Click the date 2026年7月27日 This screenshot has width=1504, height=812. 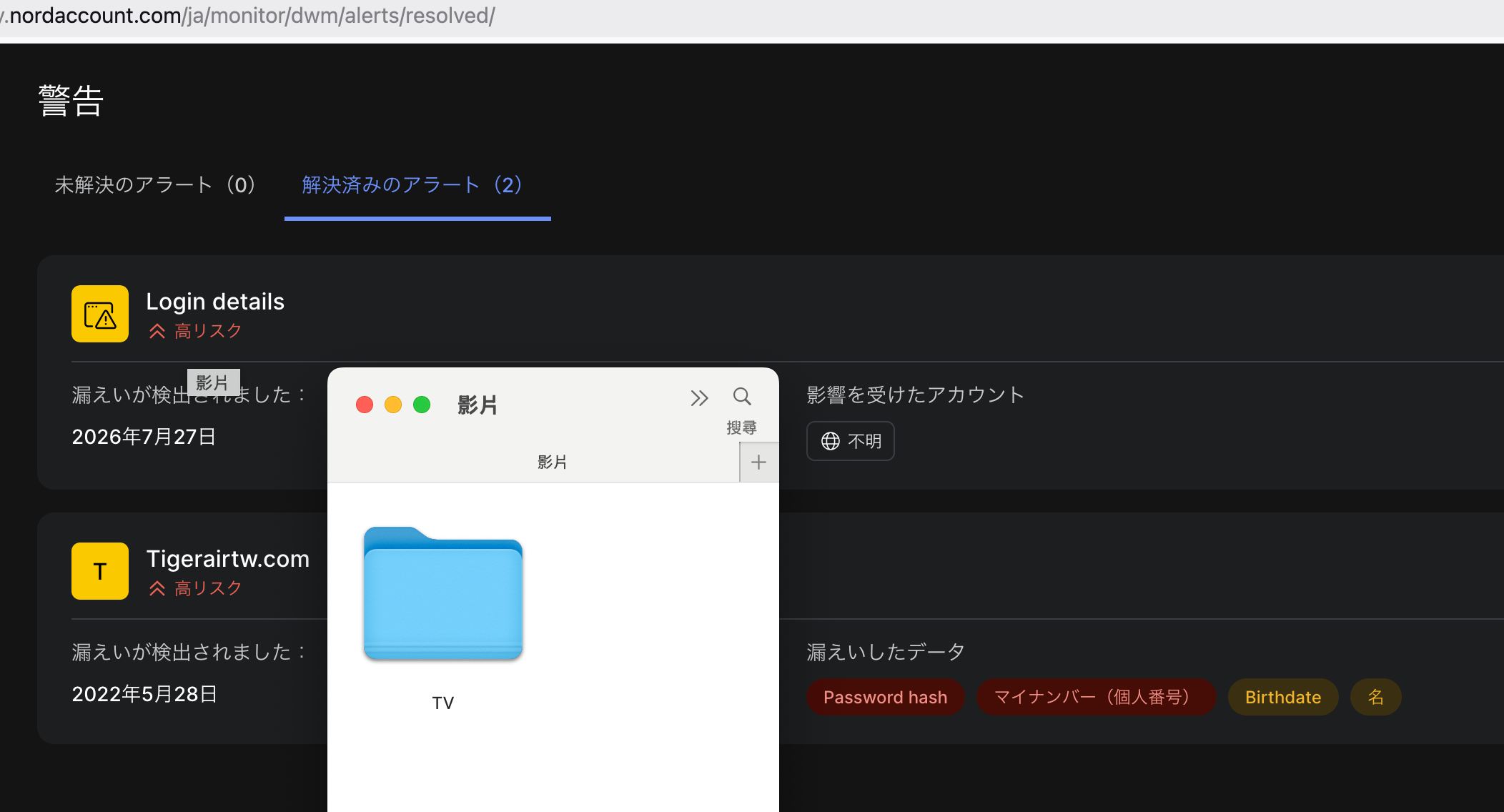pos(144,437)
